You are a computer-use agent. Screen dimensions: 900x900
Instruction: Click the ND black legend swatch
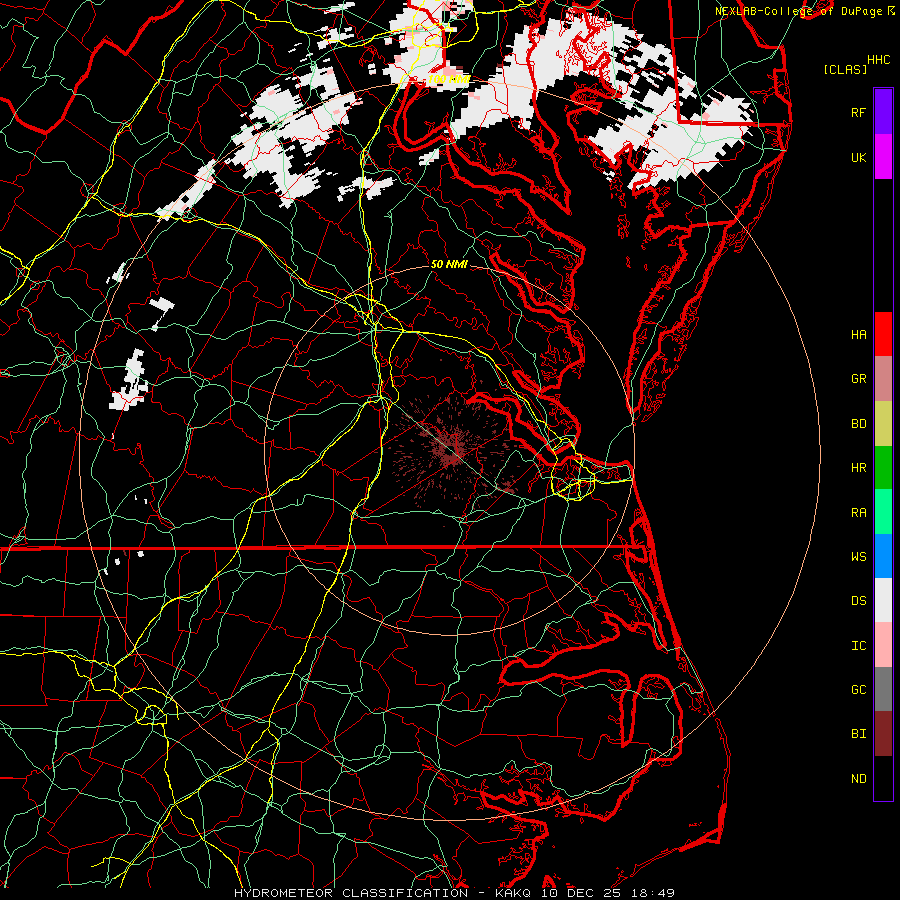pos(883,778)
